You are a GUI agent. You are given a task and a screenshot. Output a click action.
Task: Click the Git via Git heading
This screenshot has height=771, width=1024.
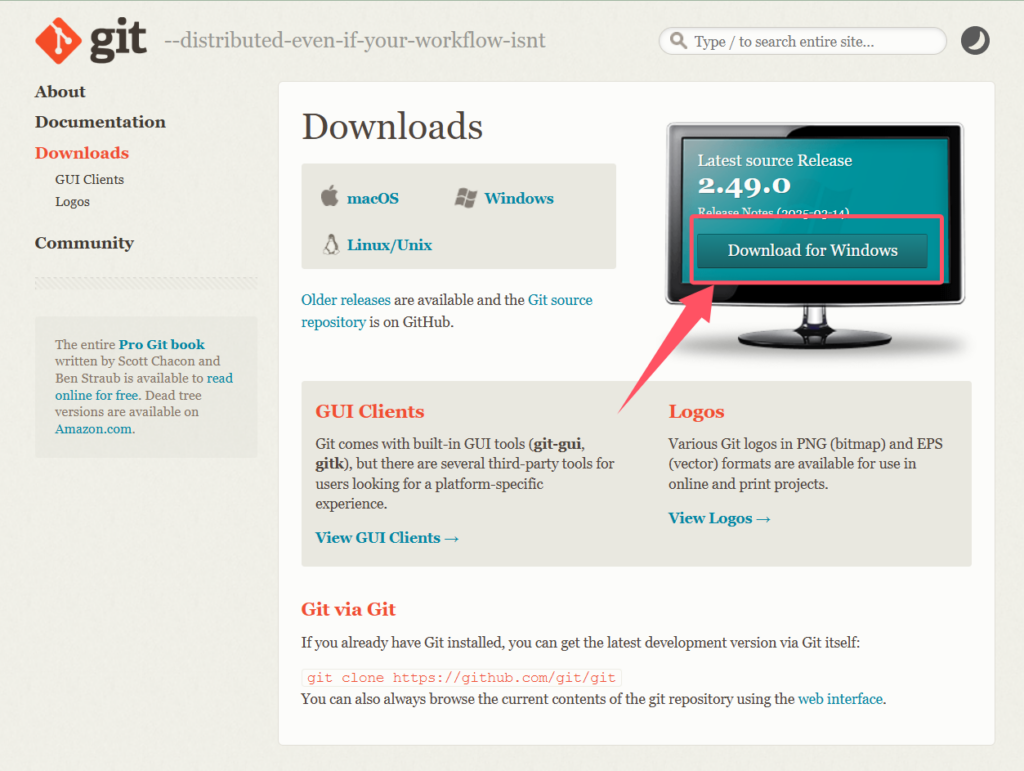coord(348,609)
